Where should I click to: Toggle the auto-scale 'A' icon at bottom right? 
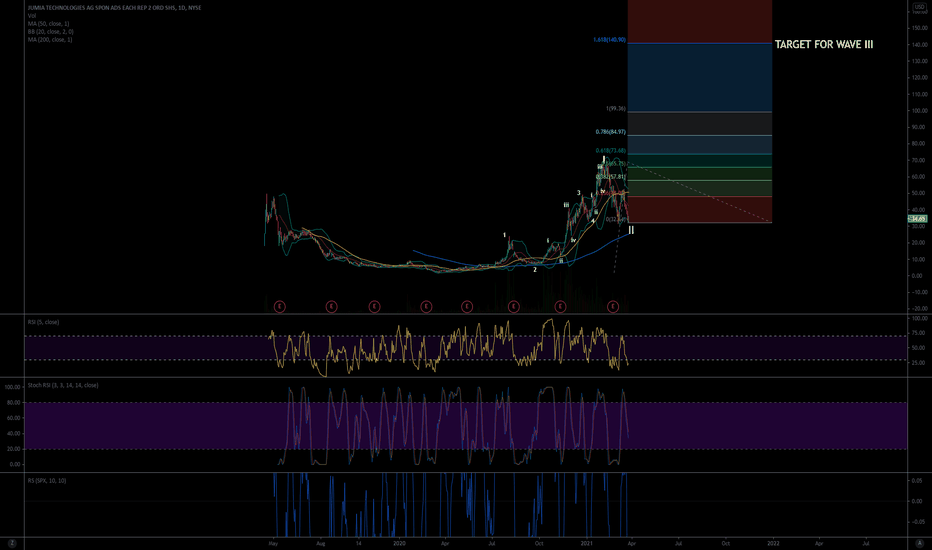[x=920, y=543]
